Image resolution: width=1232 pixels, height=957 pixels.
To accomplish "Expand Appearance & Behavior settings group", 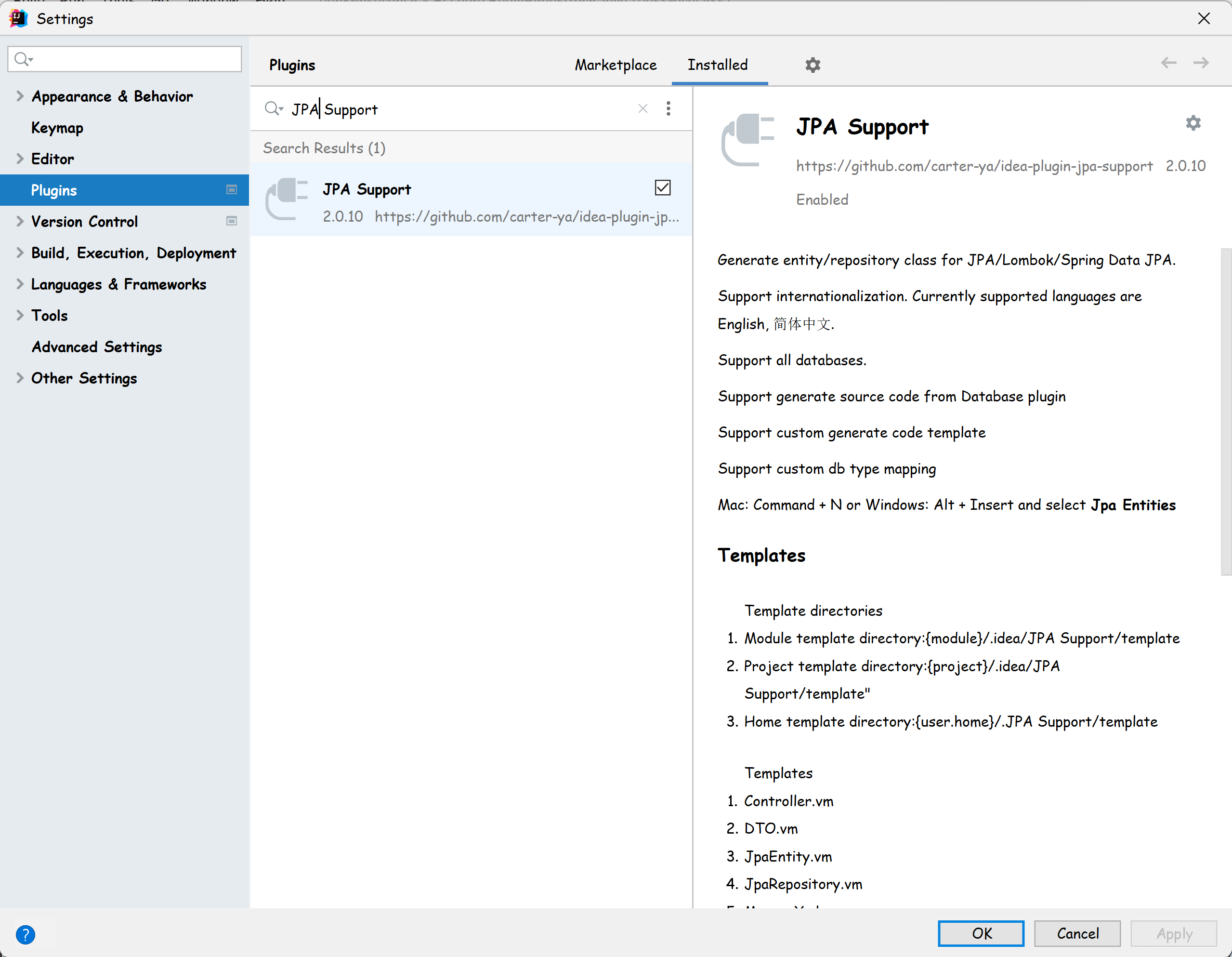I will [x=20, y=96].
